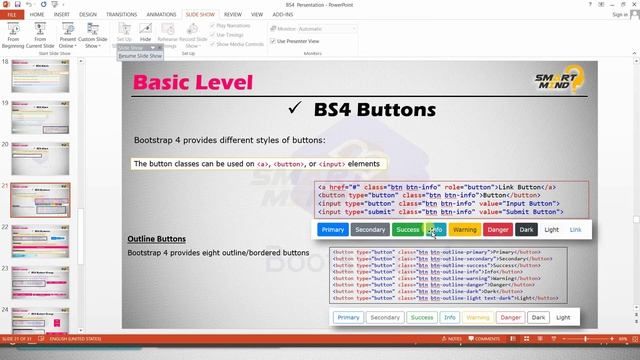
Task: Switch to the ANIMATIONS tab
Action: (161, 15)
